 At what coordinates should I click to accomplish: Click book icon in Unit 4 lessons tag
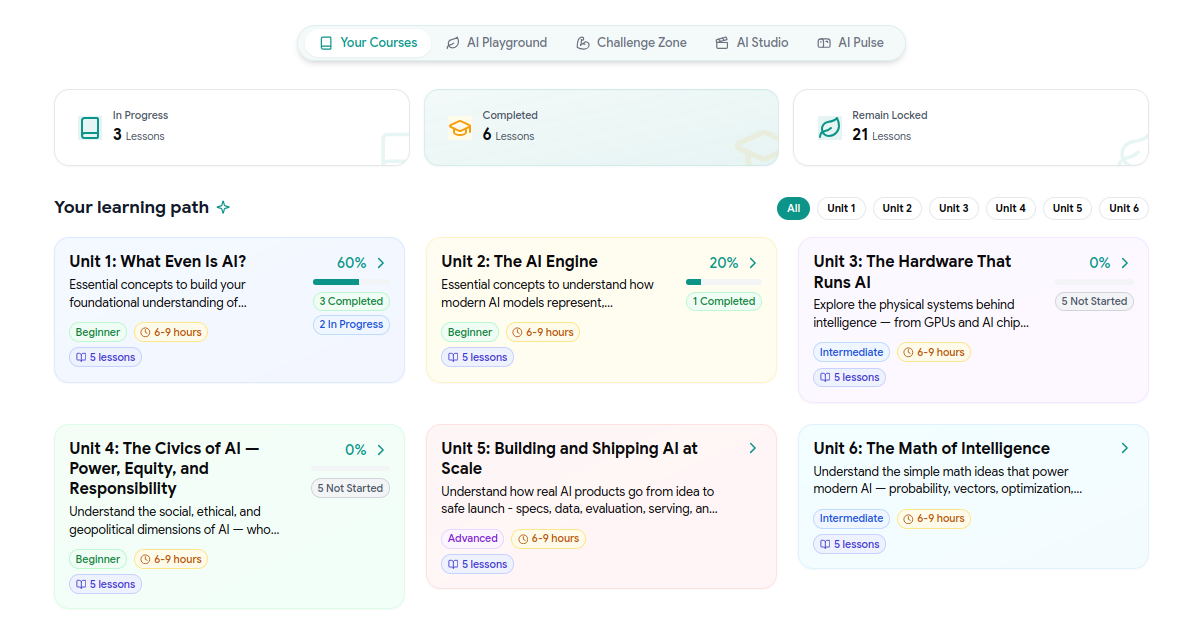[x=82, y=584]
